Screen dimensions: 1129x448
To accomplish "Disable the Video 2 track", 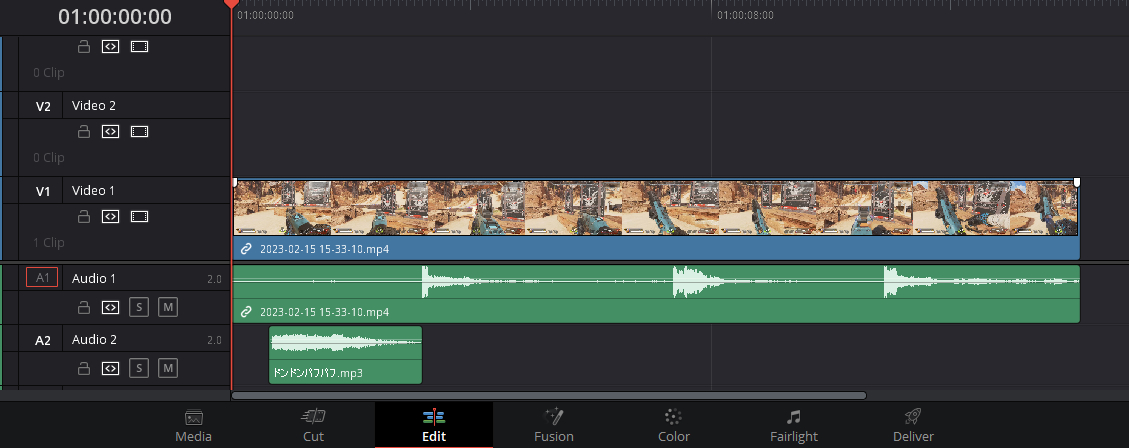I will (140, 132).
